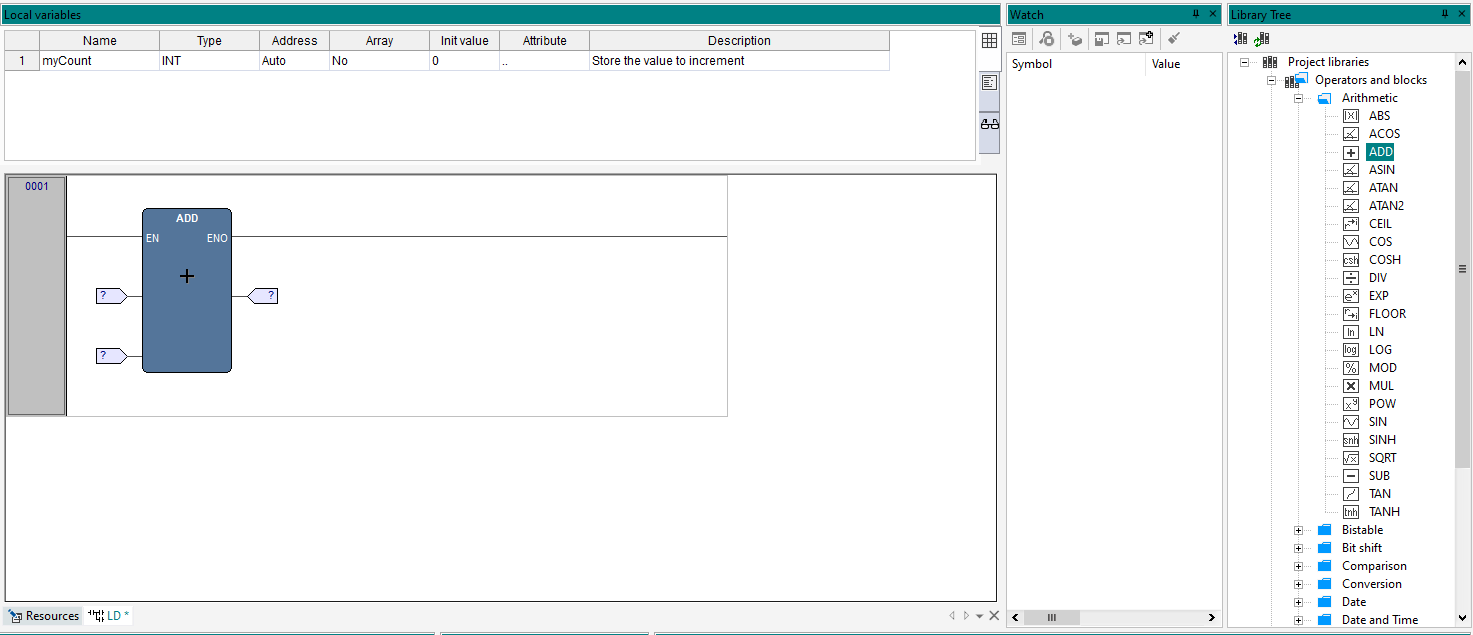The image size is (1473, 635).
Task: Open the text view tab icon
Action: click(x=989, y=83)
